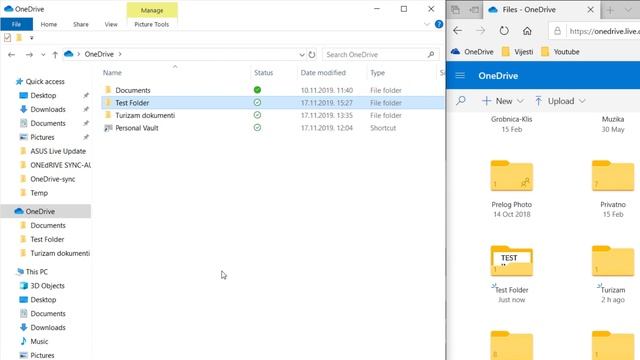This screenshot has height=360, width=640.
Task: Open Youtube bookmark folder
Action: click(560, 52)
